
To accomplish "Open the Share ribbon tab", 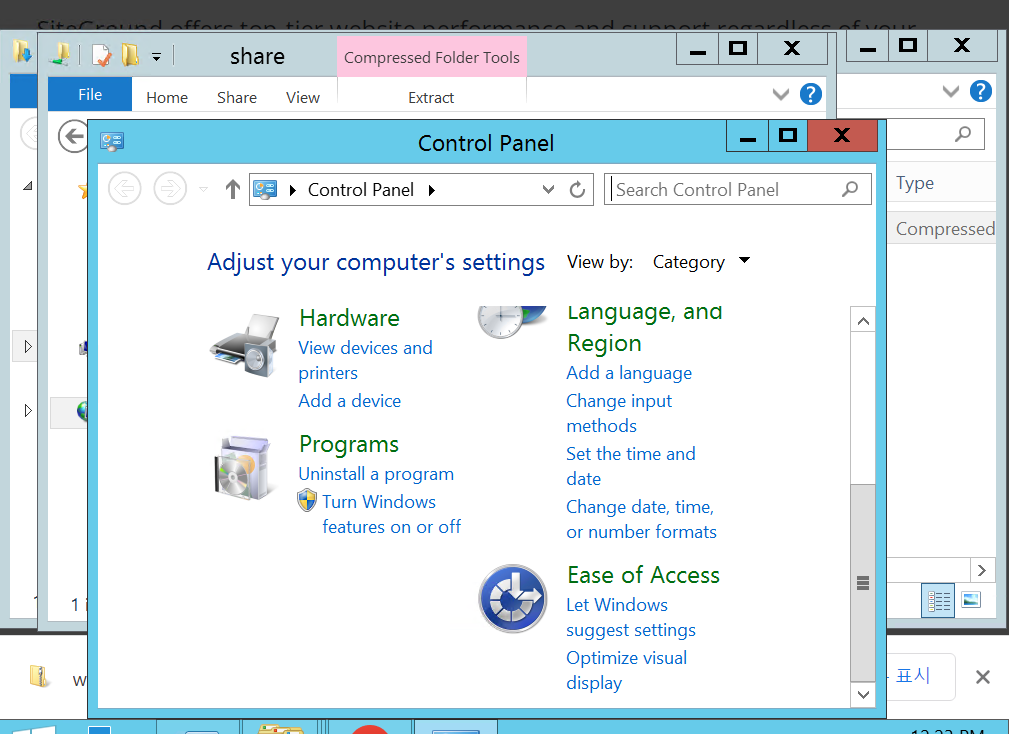I will [237, 97].
